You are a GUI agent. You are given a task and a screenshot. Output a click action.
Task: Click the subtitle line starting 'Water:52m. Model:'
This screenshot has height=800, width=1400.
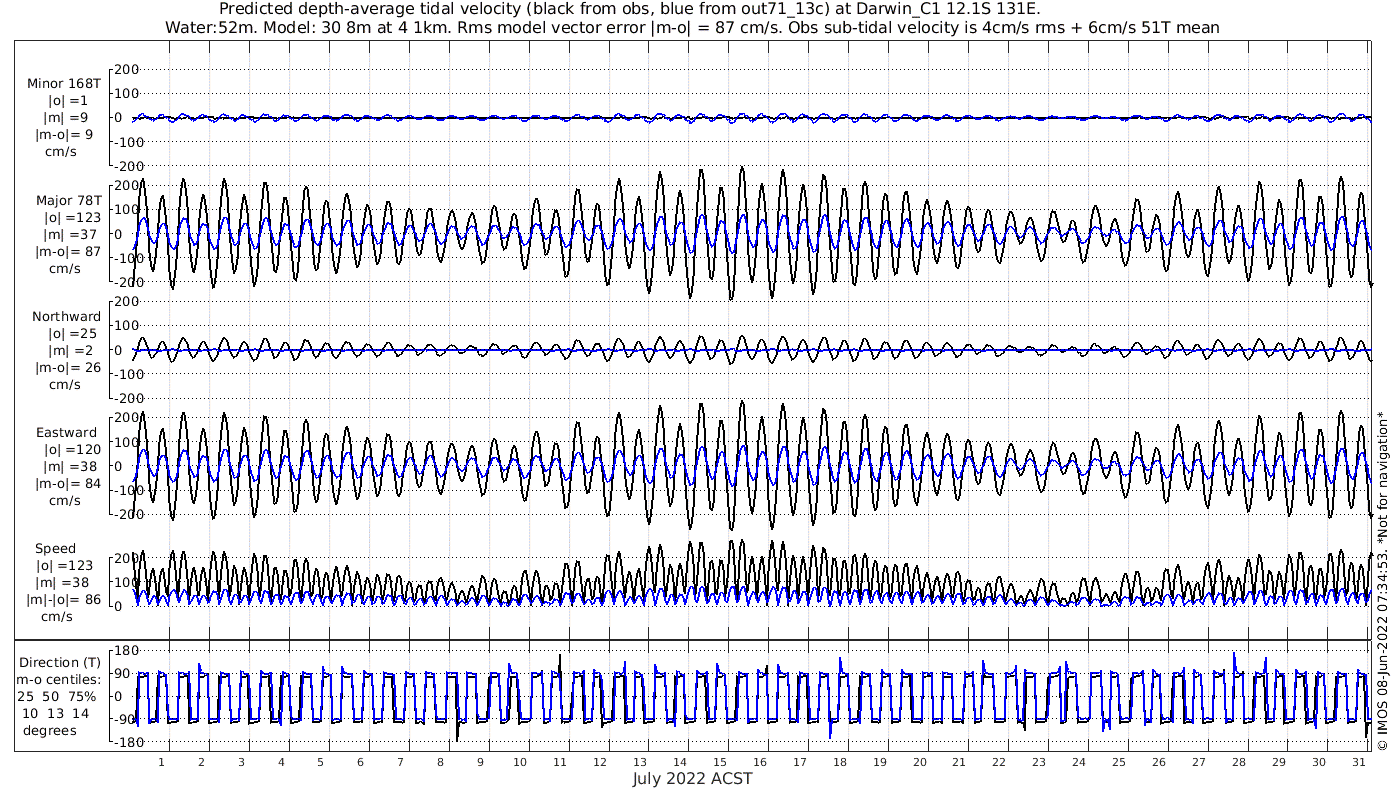click(692, 28)
